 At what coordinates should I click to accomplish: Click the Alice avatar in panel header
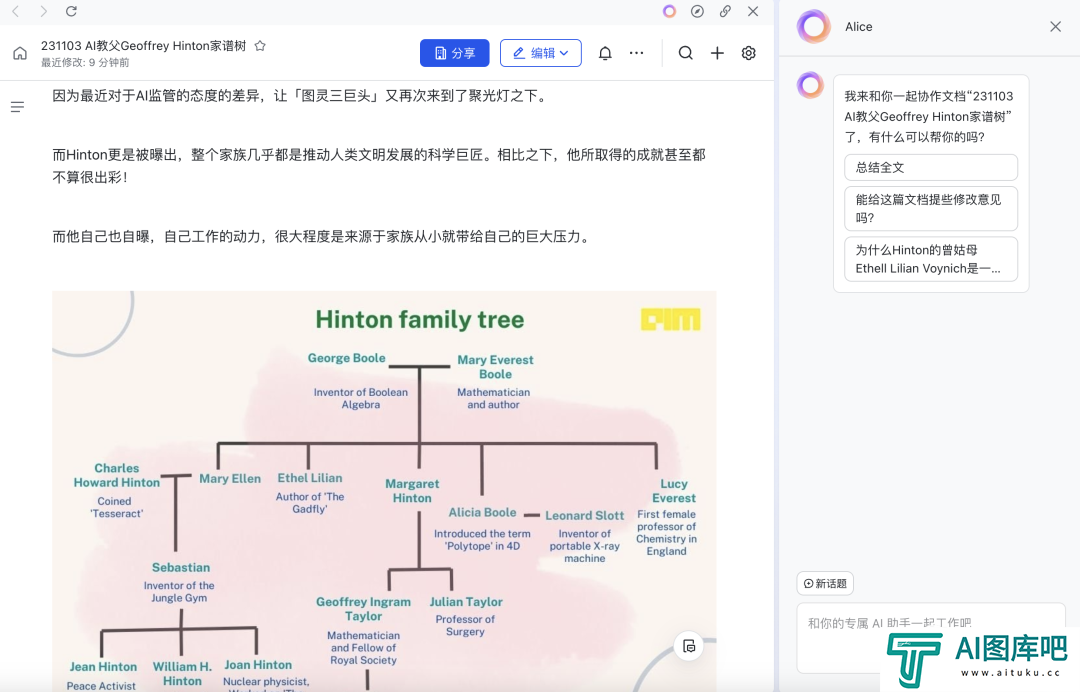click(813, 27)
